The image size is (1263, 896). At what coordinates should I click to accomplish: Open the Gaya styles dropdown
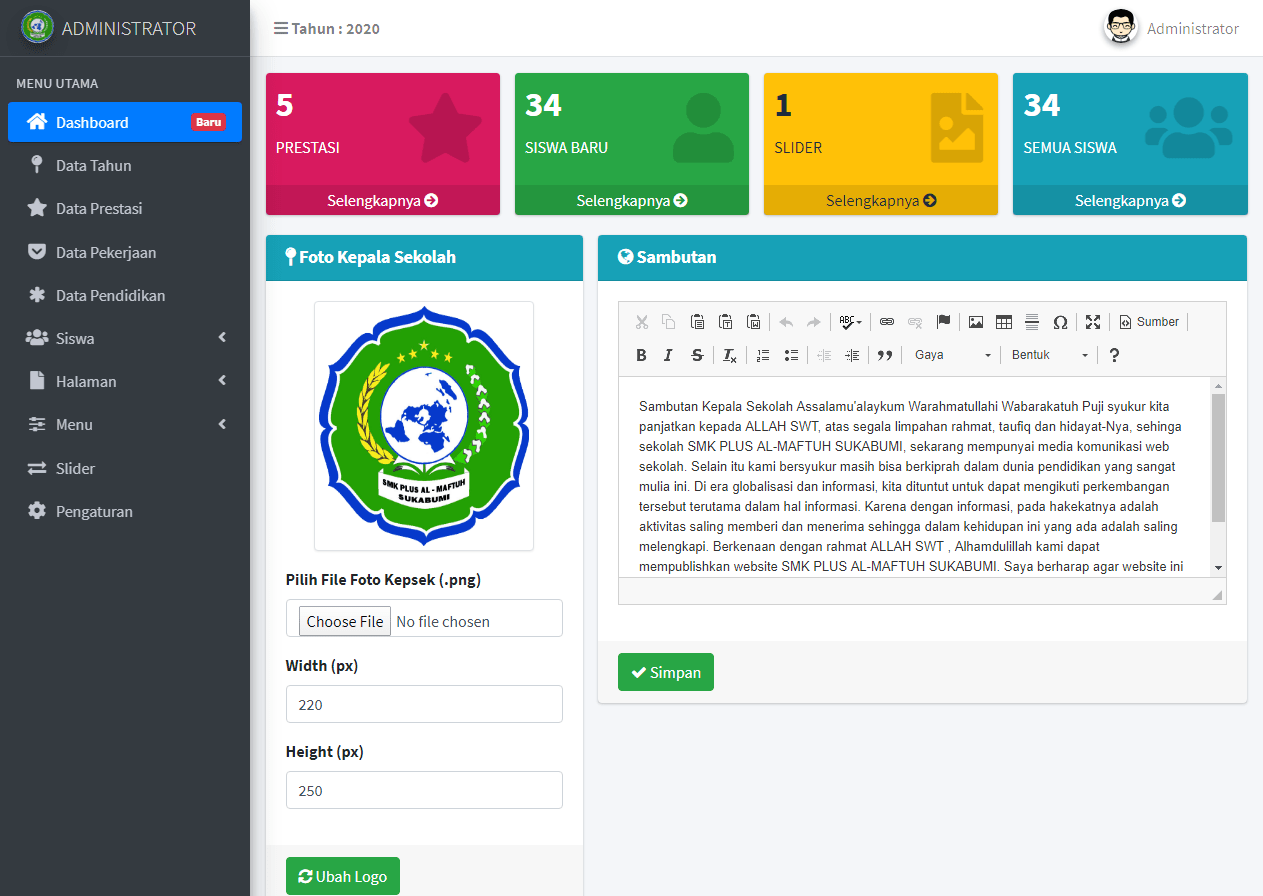point(952,355)
